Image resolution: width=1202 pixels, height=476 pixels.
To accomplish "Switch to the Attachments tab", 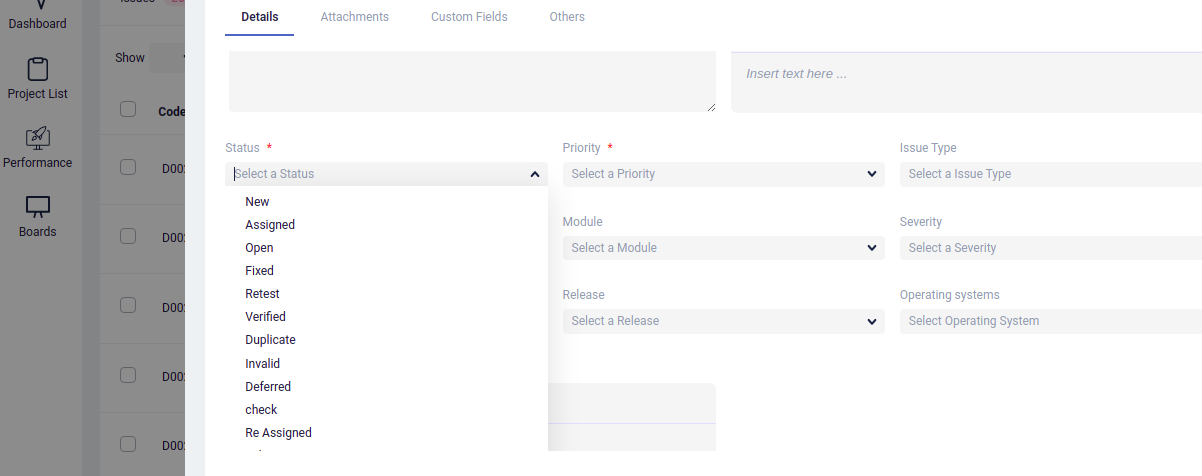I will [355, 17].
